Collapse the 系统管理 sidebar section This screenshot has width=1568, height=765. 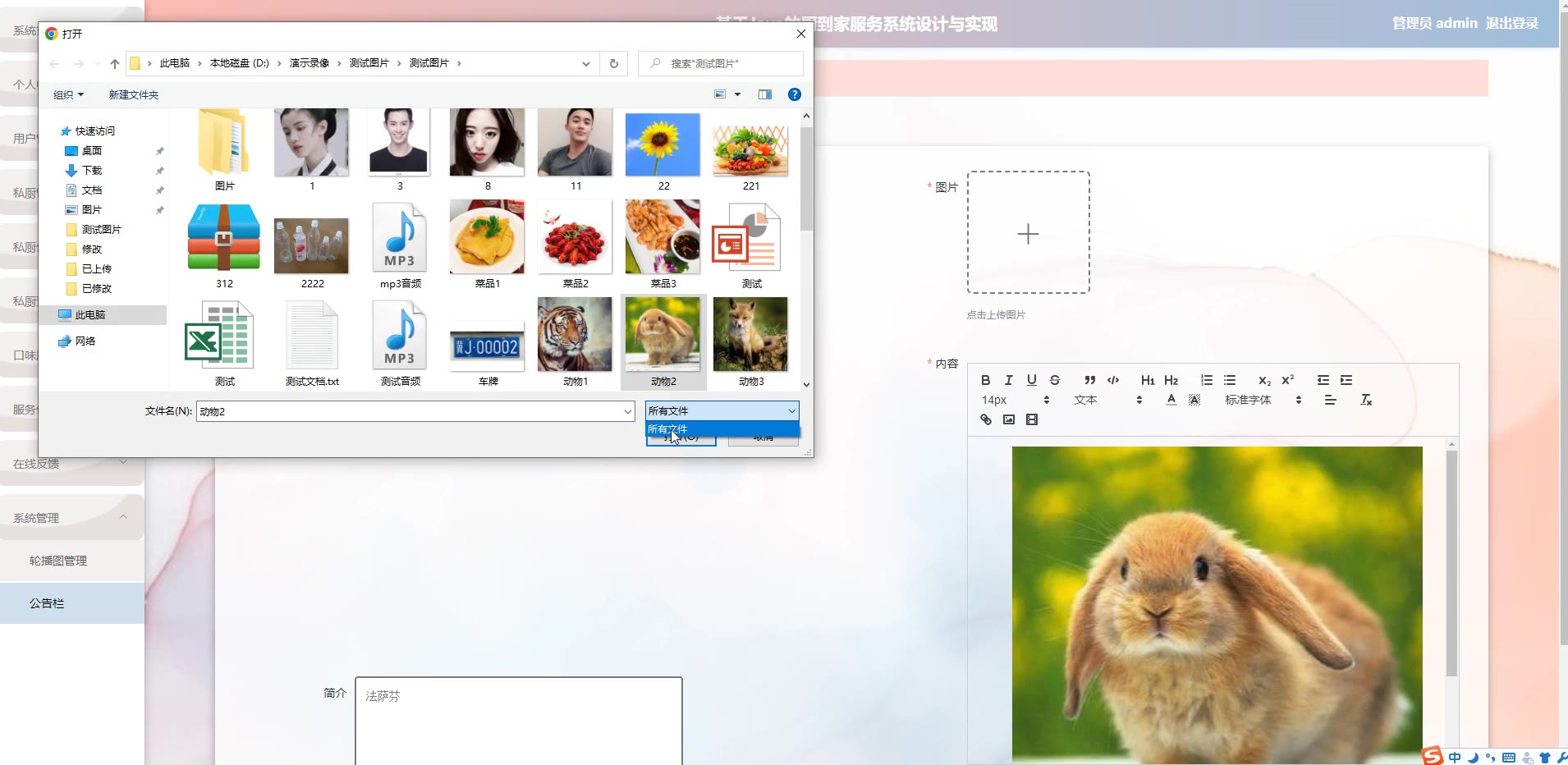click(71, 518)
